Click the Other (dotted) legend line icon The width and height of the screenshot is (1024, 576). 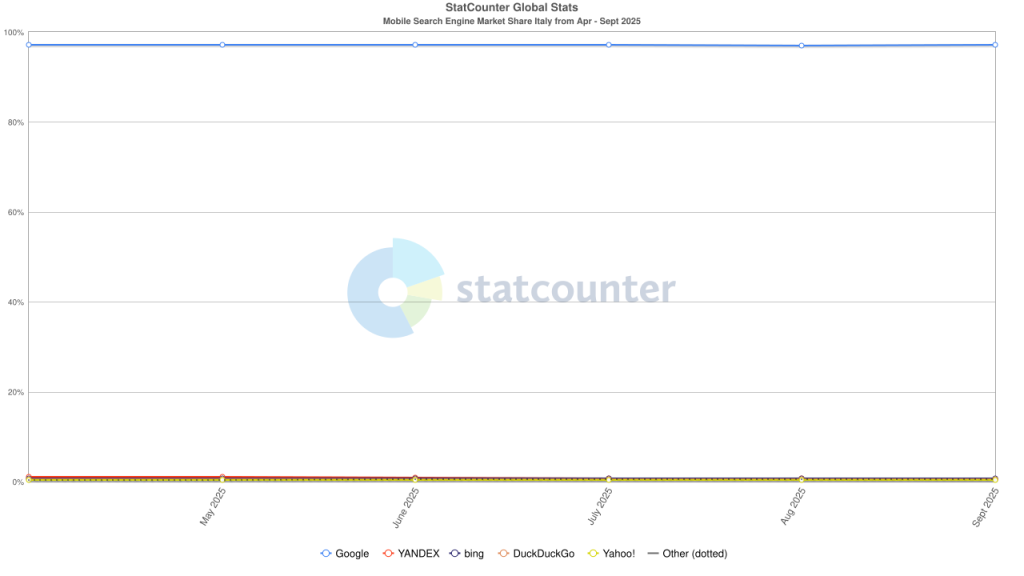[x=652, y=553]
